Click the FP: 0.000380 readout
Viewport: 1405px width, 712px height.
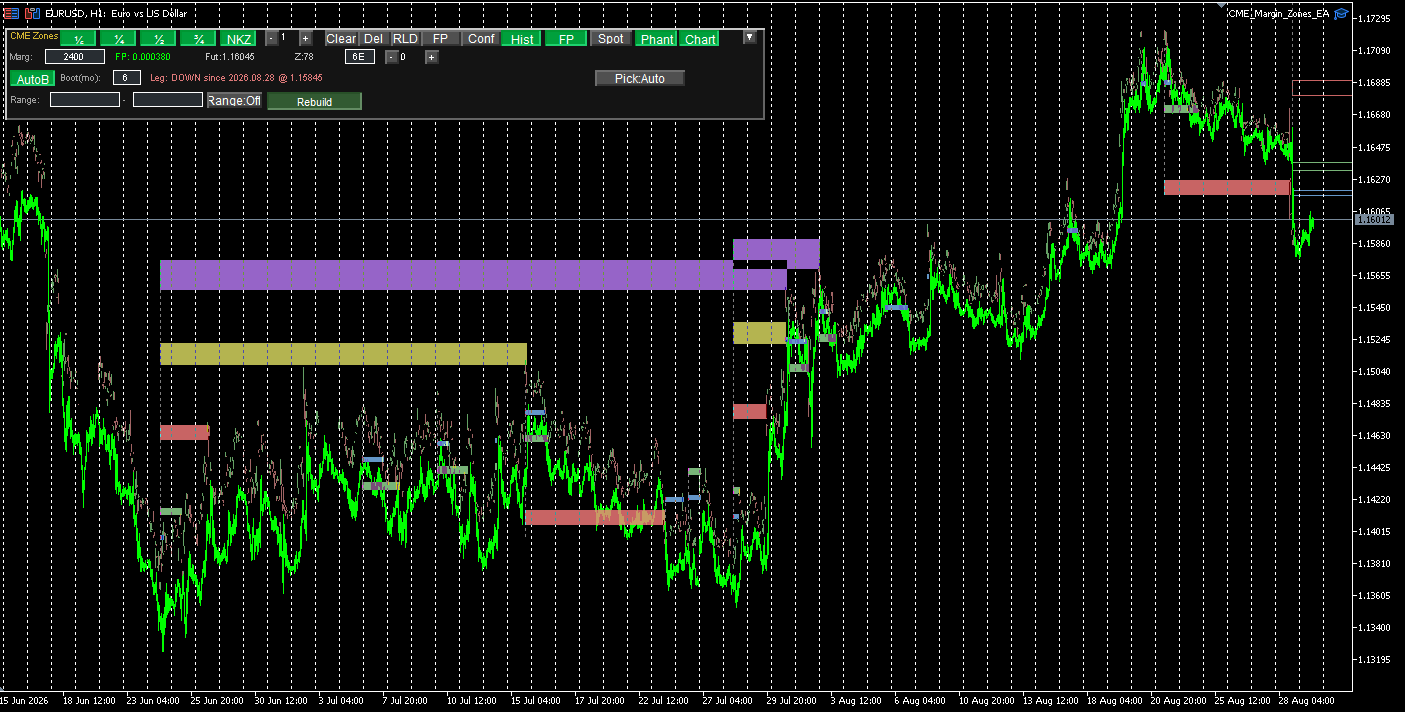(x=143, y=57)
